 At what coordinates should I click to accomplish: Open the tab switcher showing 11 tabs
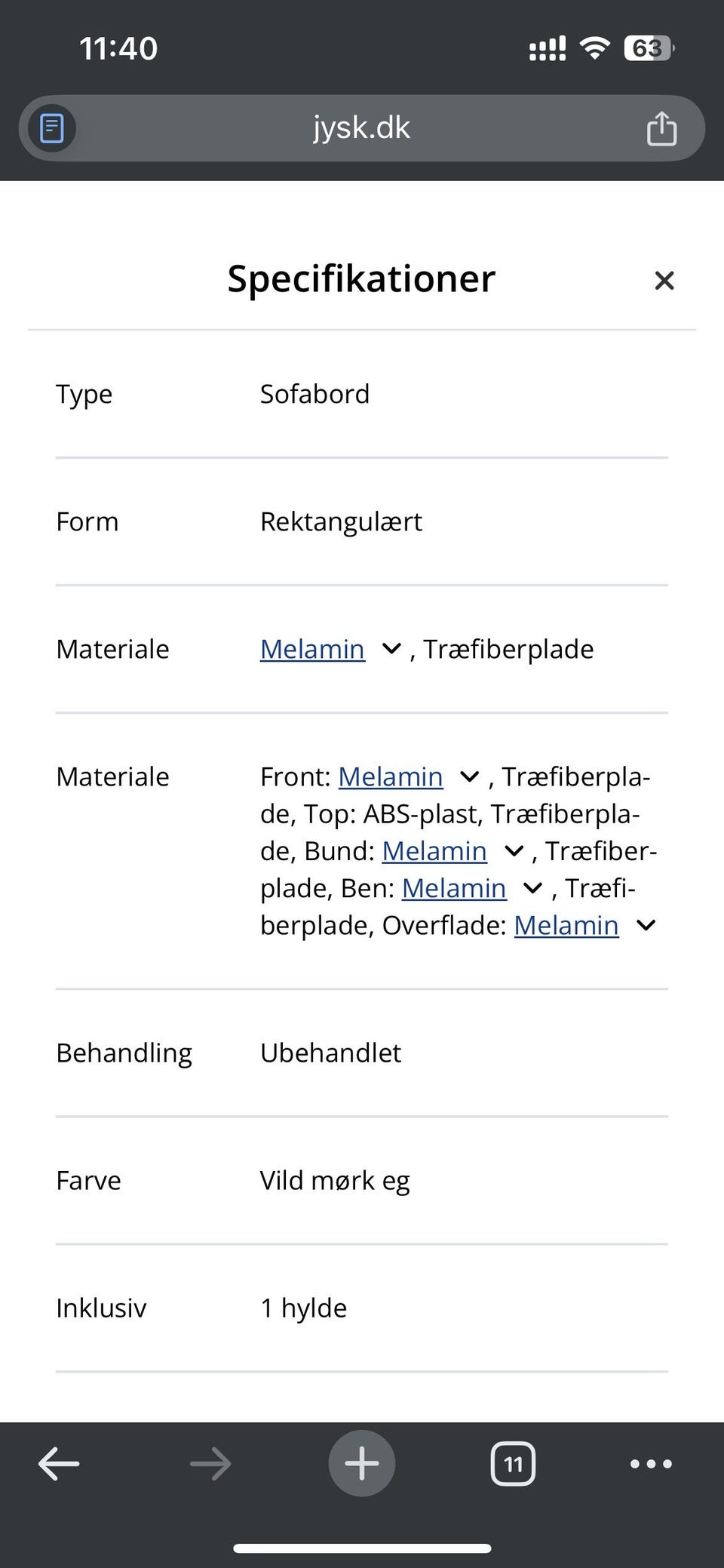pyautogui.click(x=514, y=1464)
